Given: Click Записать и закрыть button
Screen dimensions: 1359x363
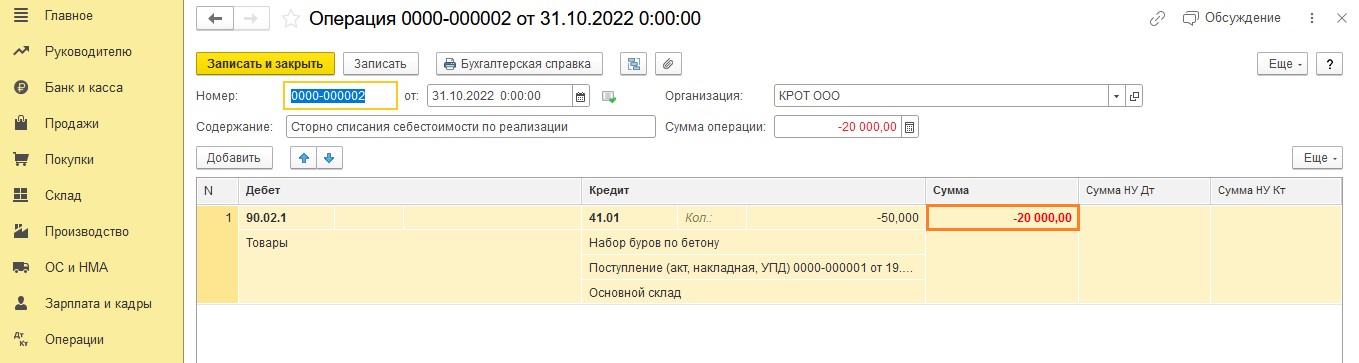Looking at the screenshot, I should pos(265,63).
